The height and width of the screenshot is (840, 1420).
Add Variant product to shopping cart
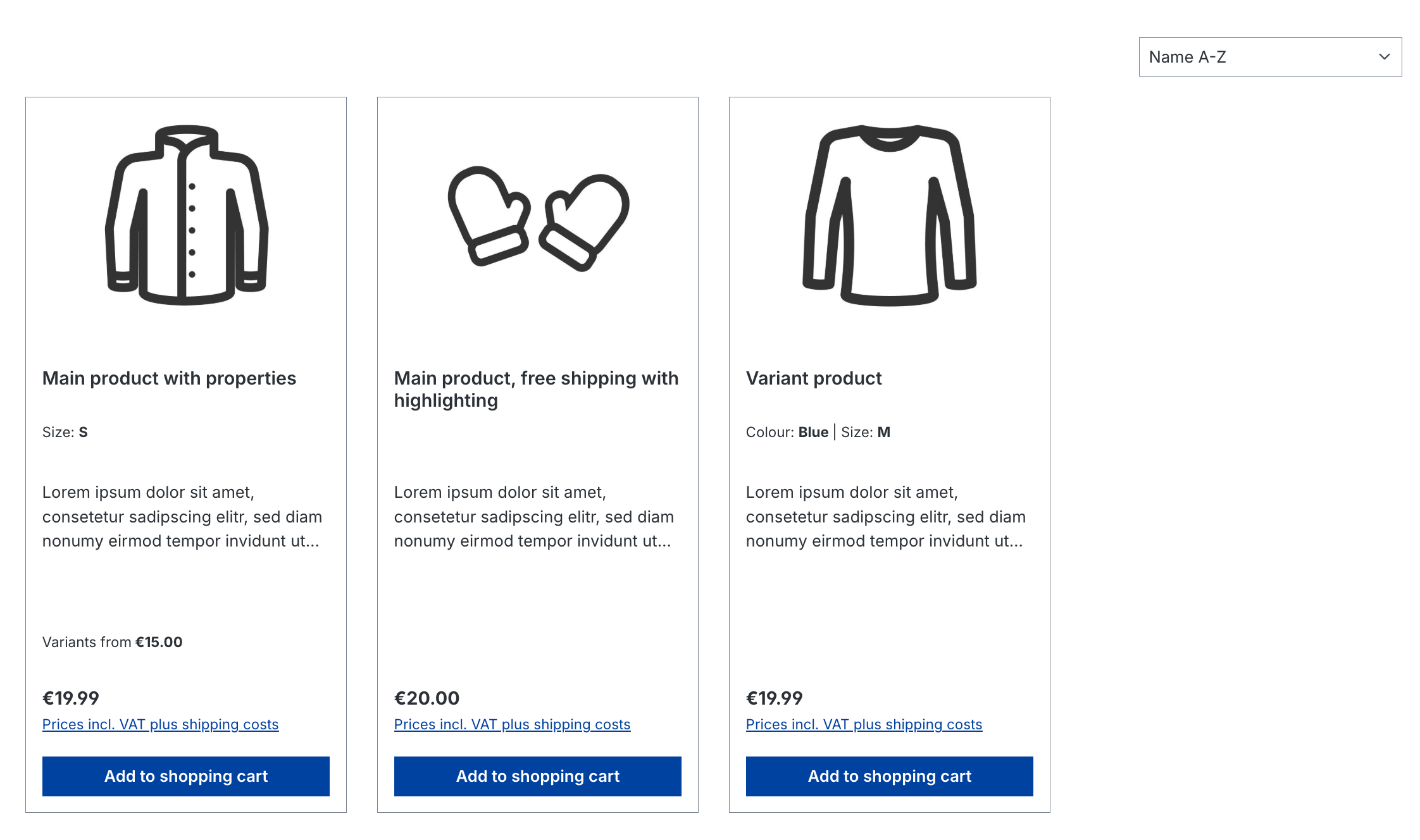pos(890,776)
